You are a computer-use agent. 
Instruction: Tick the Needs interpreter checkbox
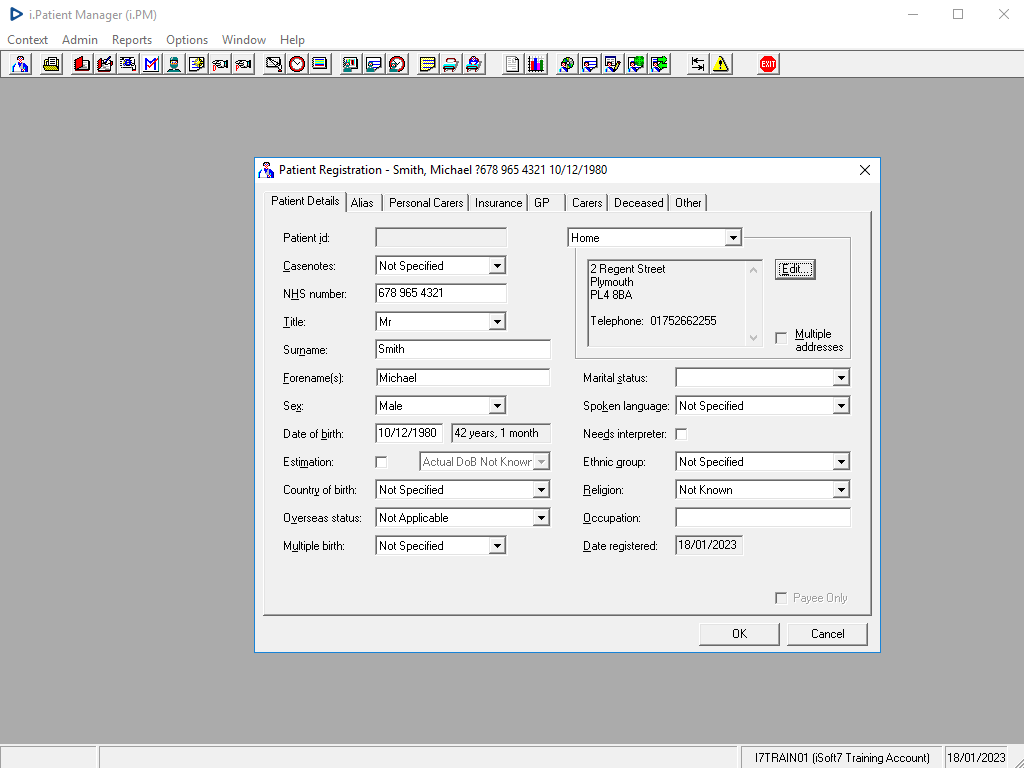click(681, 434)
